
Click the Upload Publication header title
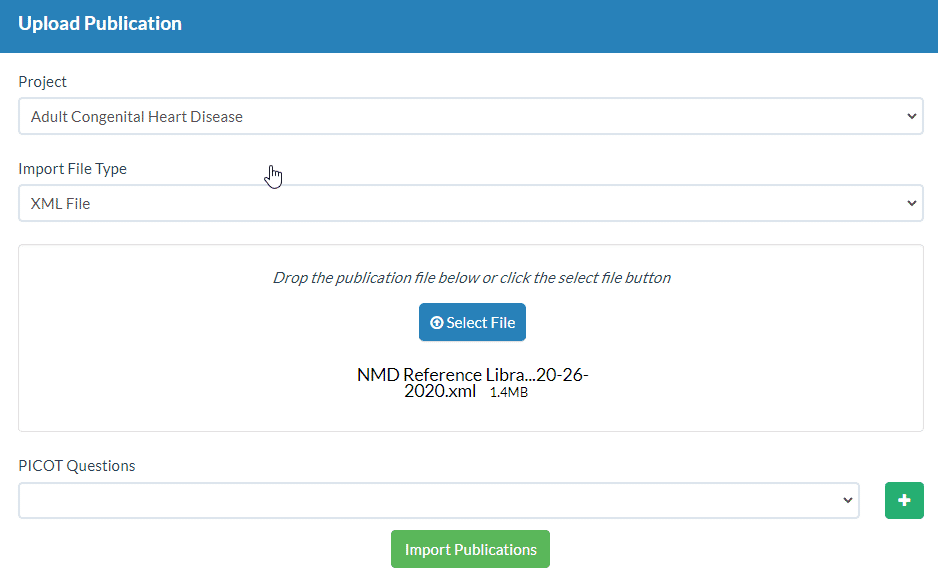[x=100, y=24]
